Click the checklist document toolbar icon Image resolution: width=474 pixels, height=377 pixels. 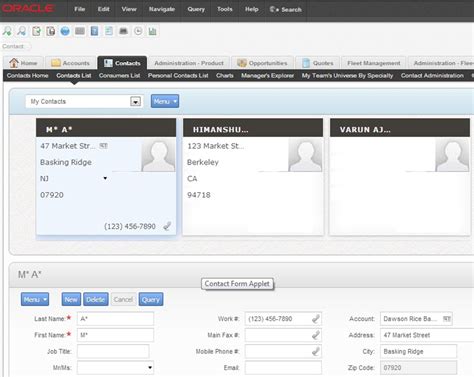point(109,31)
